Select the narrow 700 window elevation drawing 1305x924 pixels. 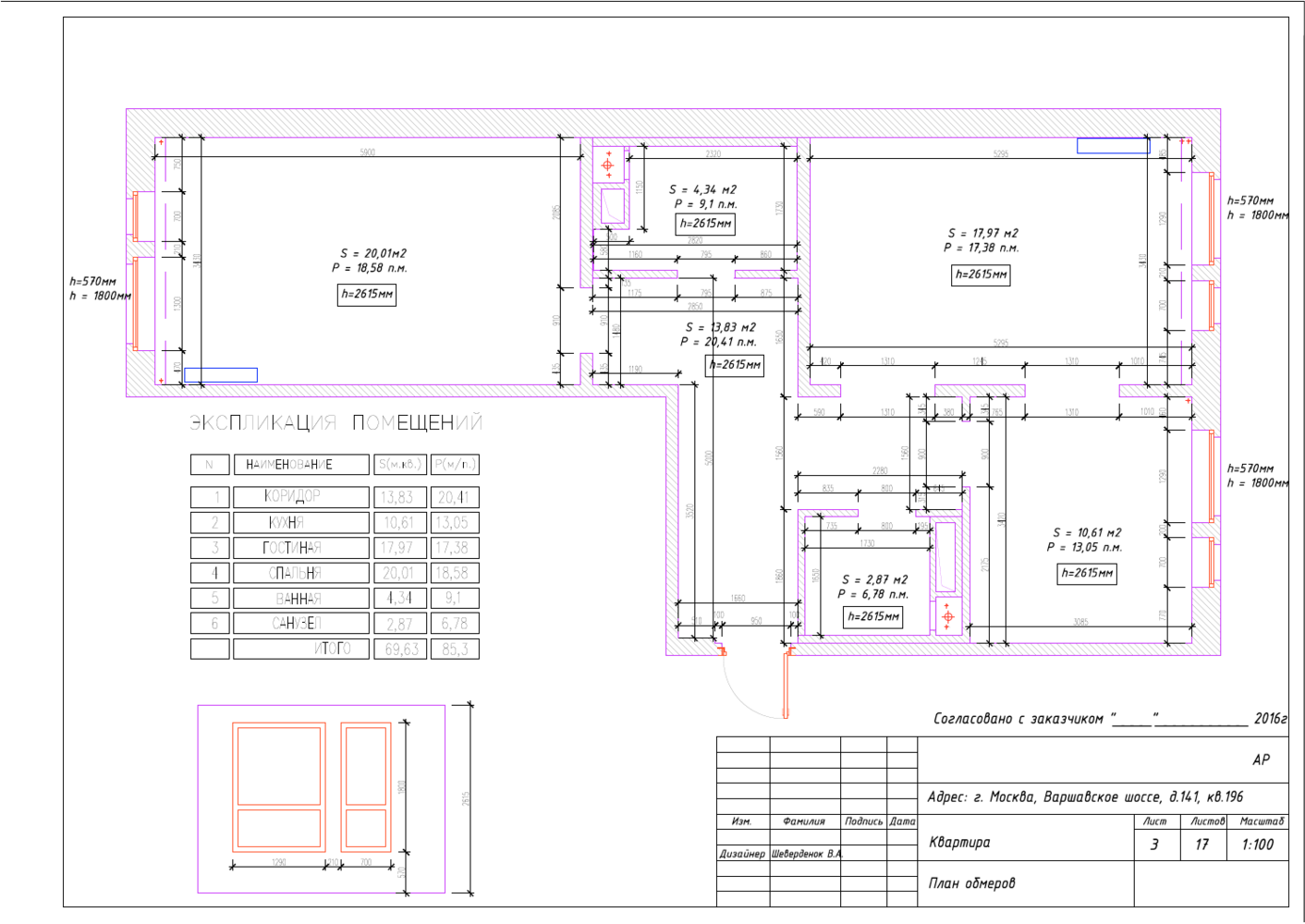[366, 787]
